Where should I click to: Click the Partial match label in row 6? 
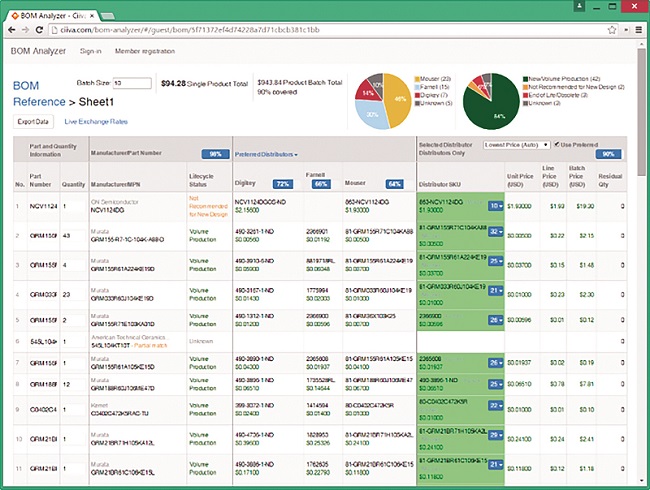pos(151,345)
